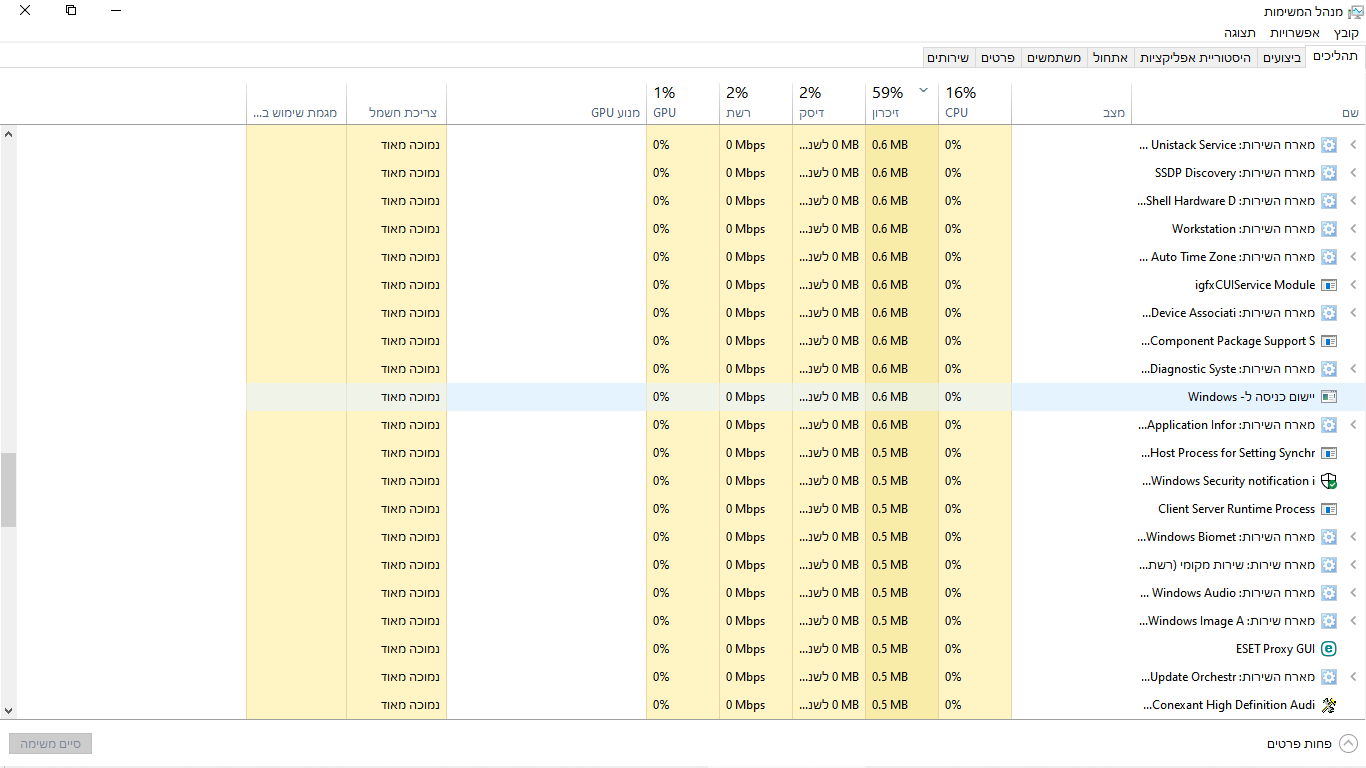The width and height of the screenshot is (1366, 768).
Task: Click Host Process for Setting Synchr icon
Action: click(1329, 453)
